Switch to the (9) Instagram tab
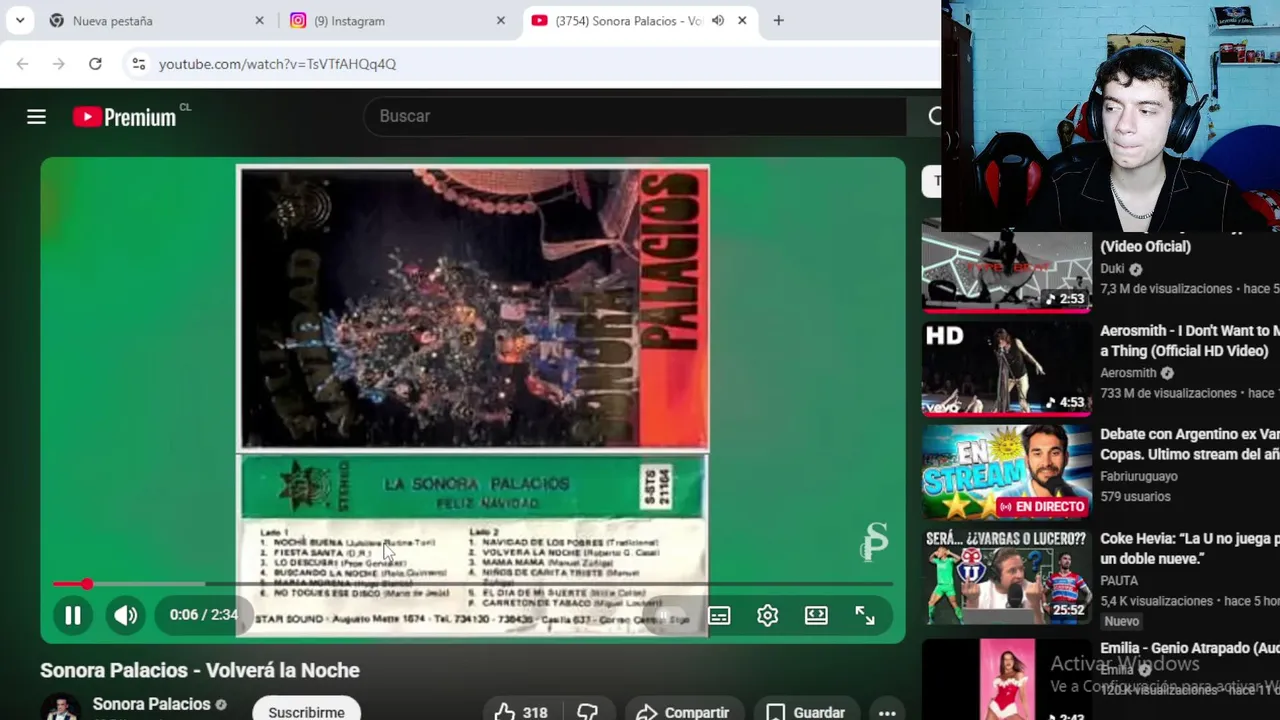Image resolution: width=1280 pixels, height=720 pixels. [398, 20]
